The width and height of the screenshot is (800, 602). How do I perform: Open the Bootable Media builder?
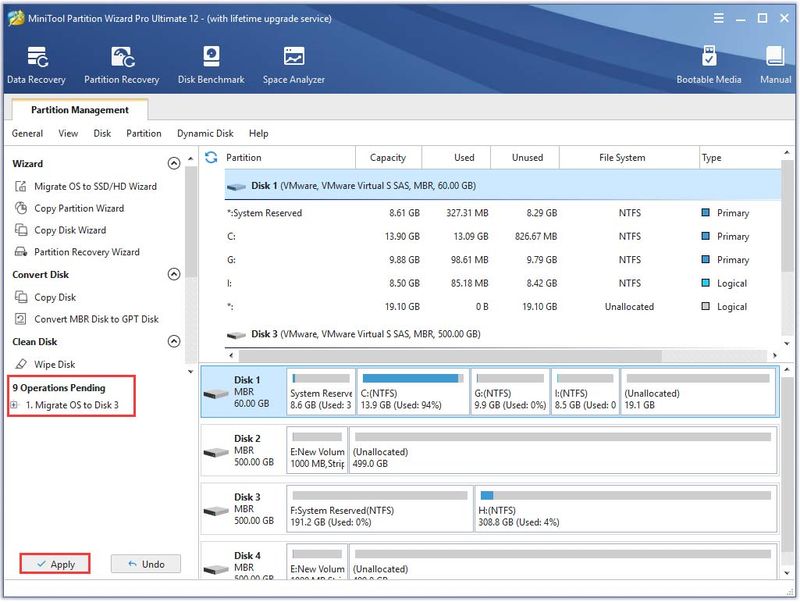click(709, 65)
